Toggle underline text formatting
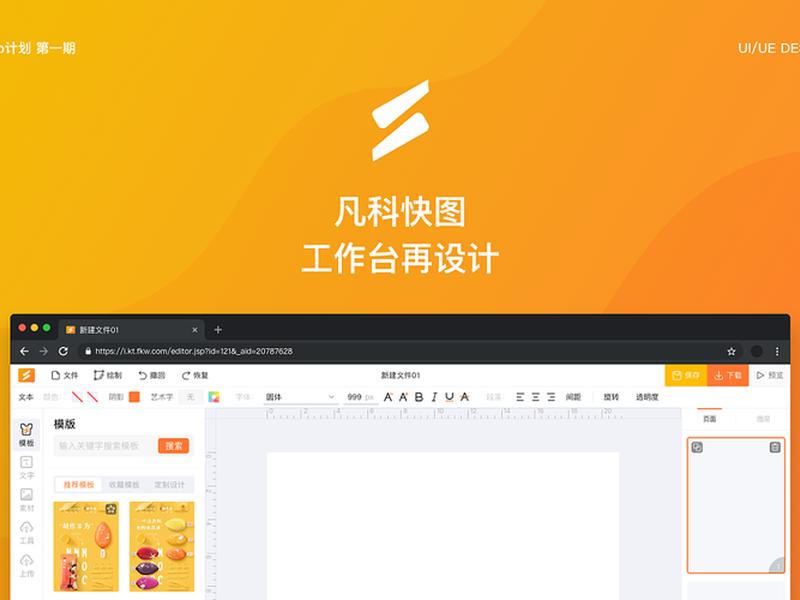 coord(449,397)
